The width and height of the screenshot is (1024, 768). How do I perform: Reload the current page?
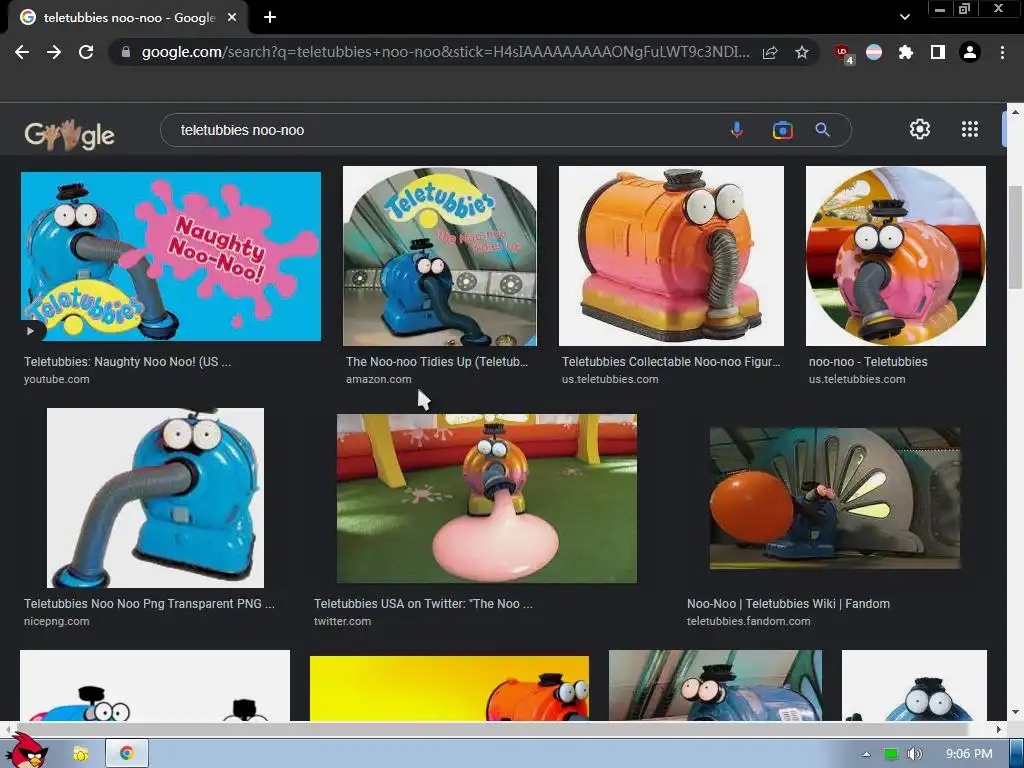[x=86, y=52]
